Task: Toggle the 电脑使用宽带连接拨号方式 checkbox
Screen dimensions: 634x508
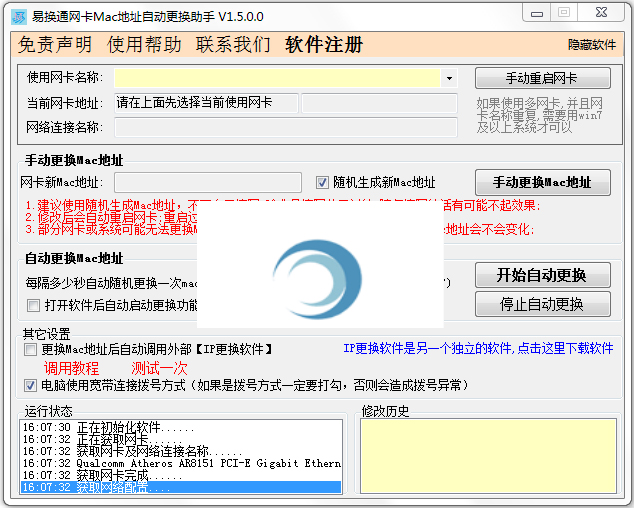Action: pyautogui.click(x=30, y=385)
